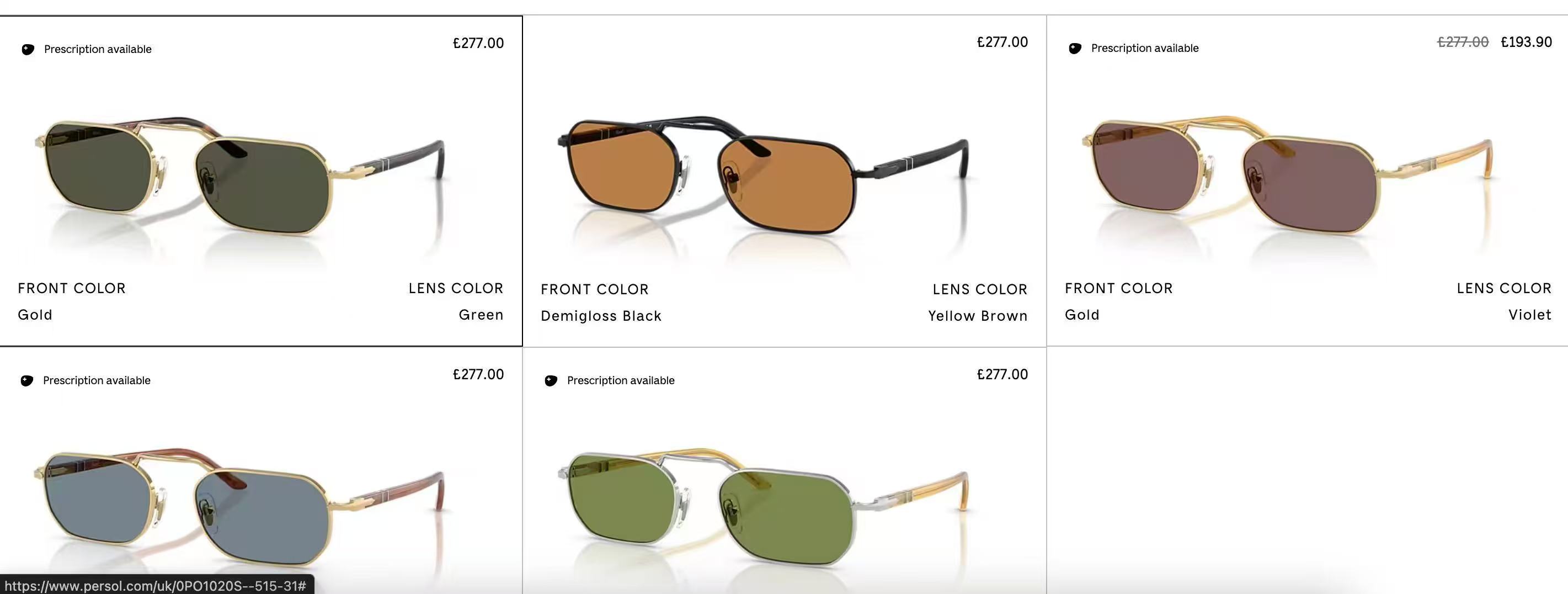Screen dimensions: 1568x594
Task: Click the 'Violet' lens color label
Action: point(1529,315)
